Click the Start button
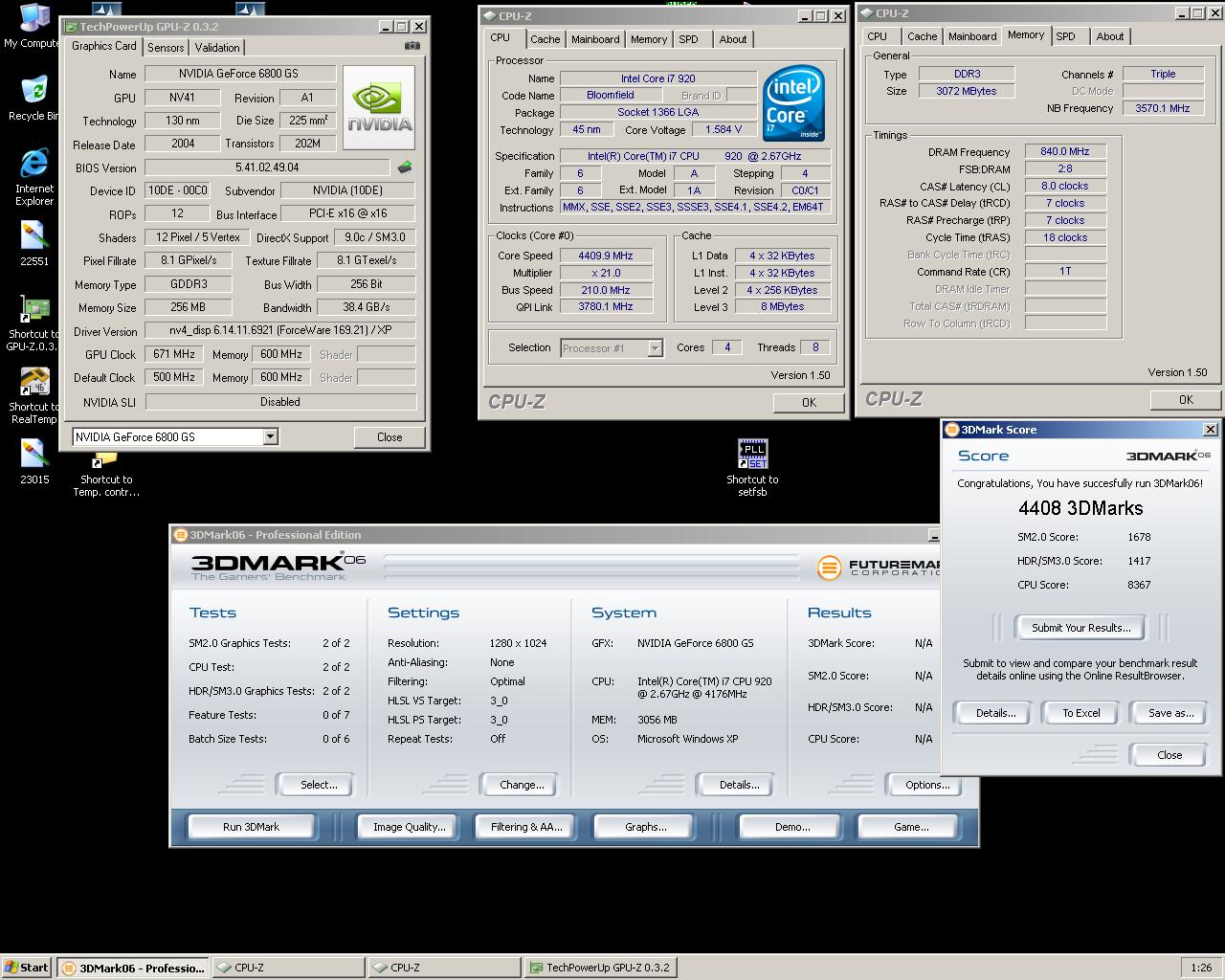The width and height of the screenshot is (1225, 980). point(26,968)
